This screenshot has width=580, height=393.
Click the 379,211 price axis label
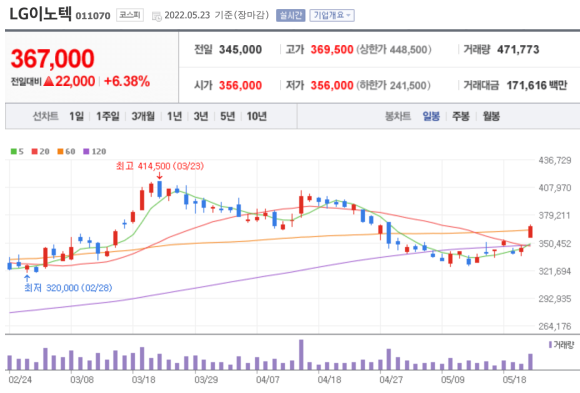(555, 215)
